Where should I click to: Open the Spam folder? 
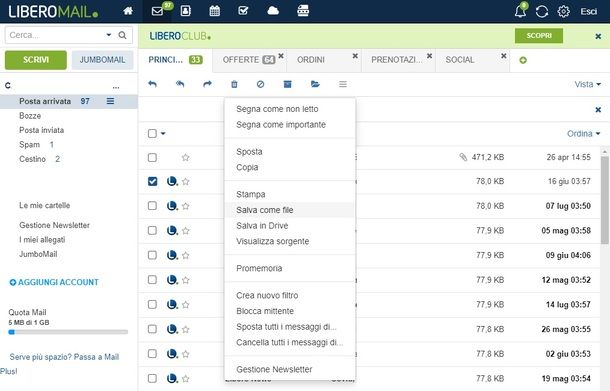point(30,145)
